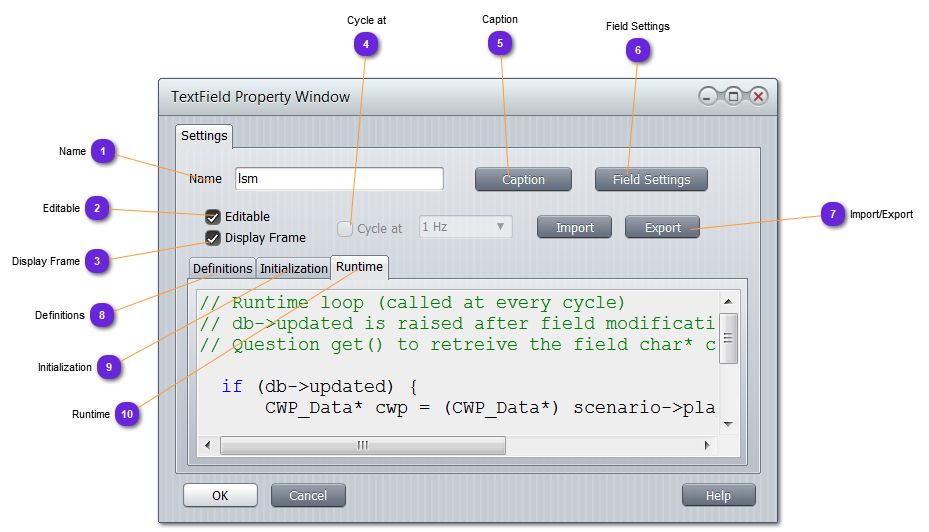Open the Initialization tab
929x532 pixels.
pos(294,268)
